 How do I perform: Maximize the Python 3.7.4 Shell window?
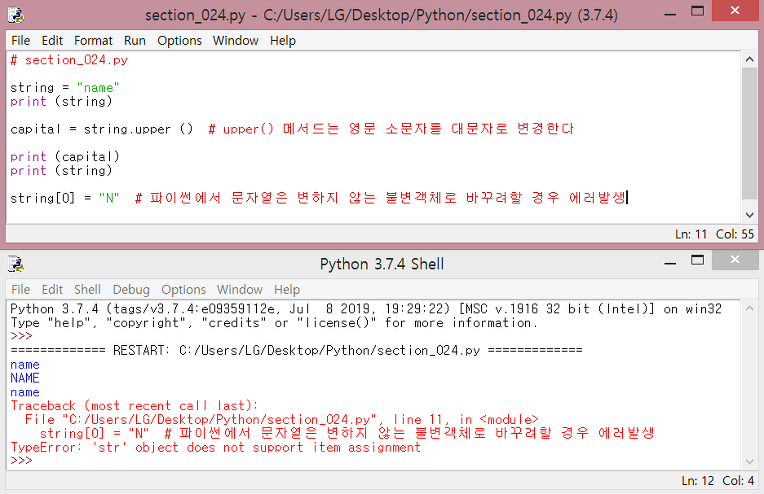(698, 260)
